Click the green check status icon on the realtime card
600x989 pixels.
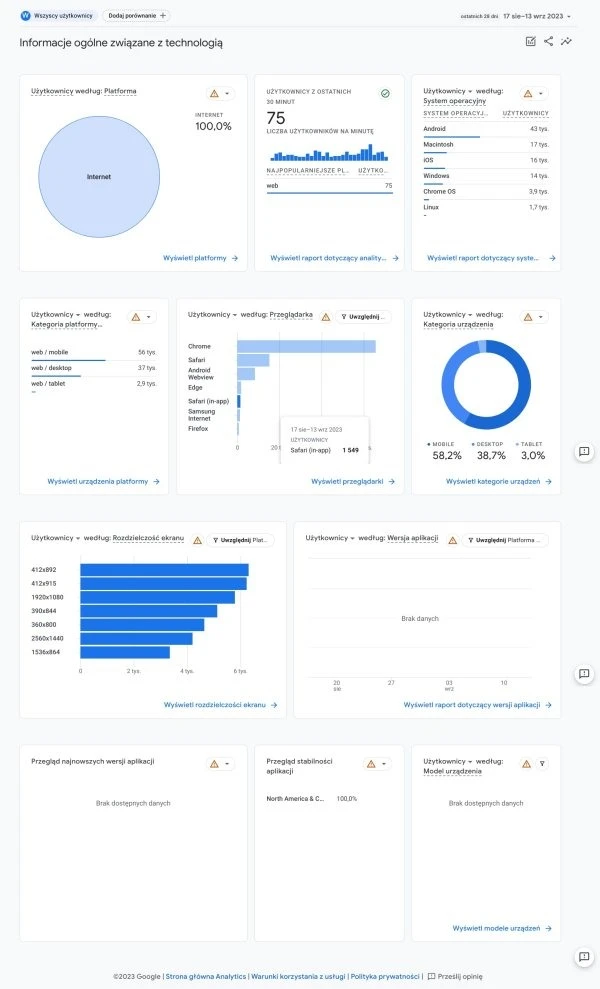(x=385, y=93)
